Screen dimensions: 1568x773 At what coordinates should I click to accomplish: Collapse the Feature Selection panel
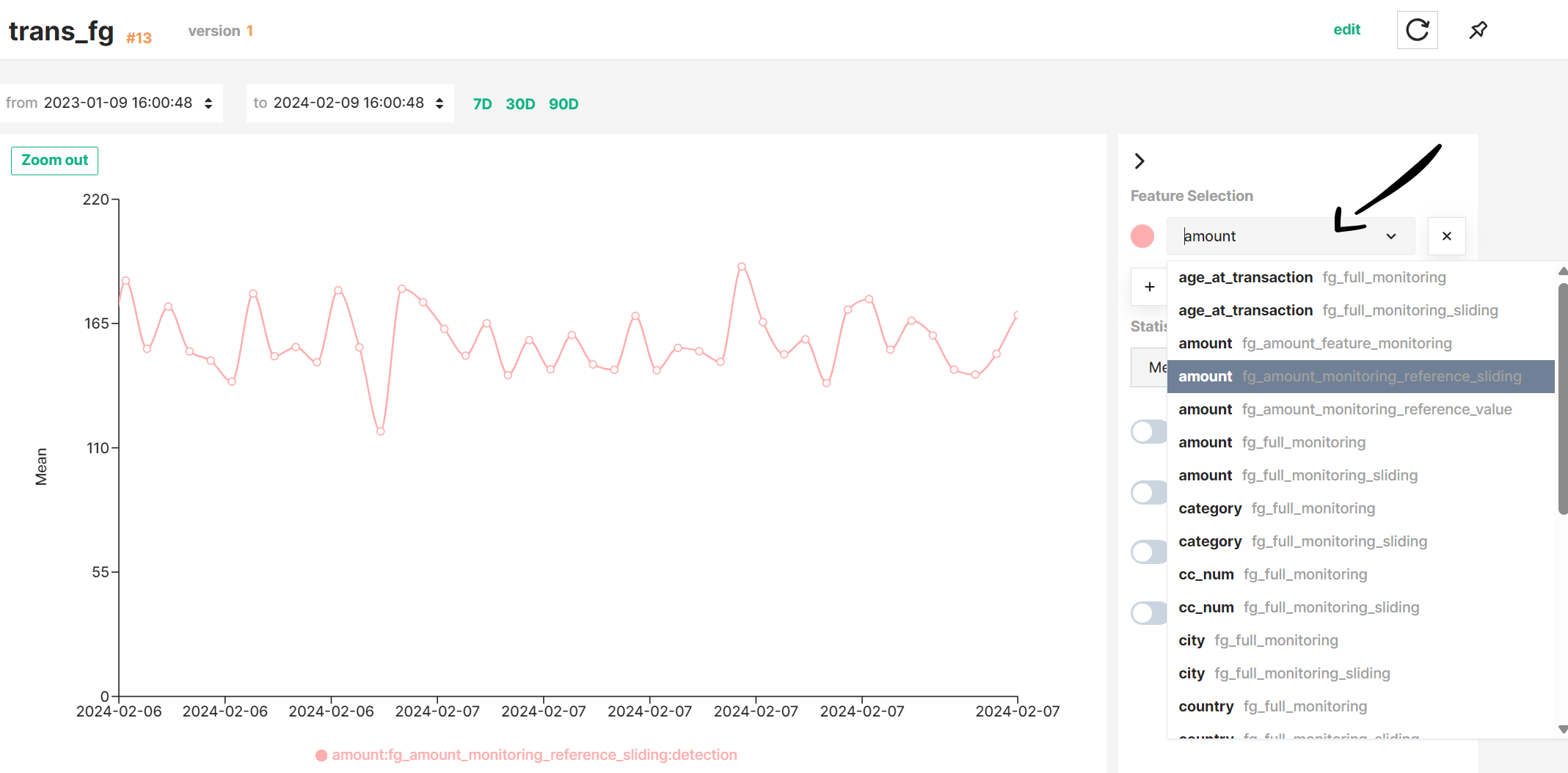[x=1139, y=161]
